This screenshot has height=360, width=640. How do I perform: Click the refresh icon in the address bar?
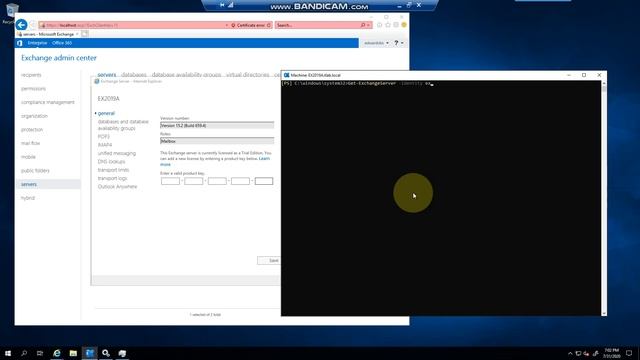click(x=269, y=25)
